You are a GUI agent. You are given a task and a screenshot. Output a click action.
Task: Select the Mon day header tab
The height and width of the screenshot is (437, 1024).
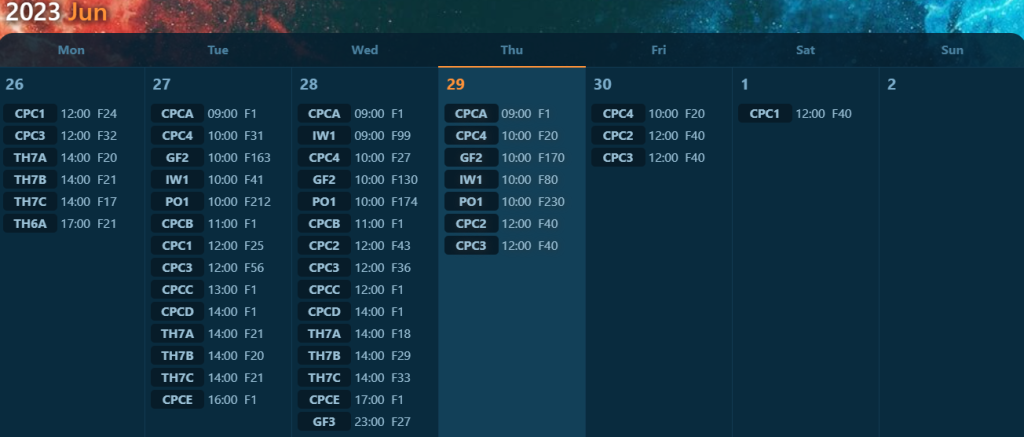71,50
